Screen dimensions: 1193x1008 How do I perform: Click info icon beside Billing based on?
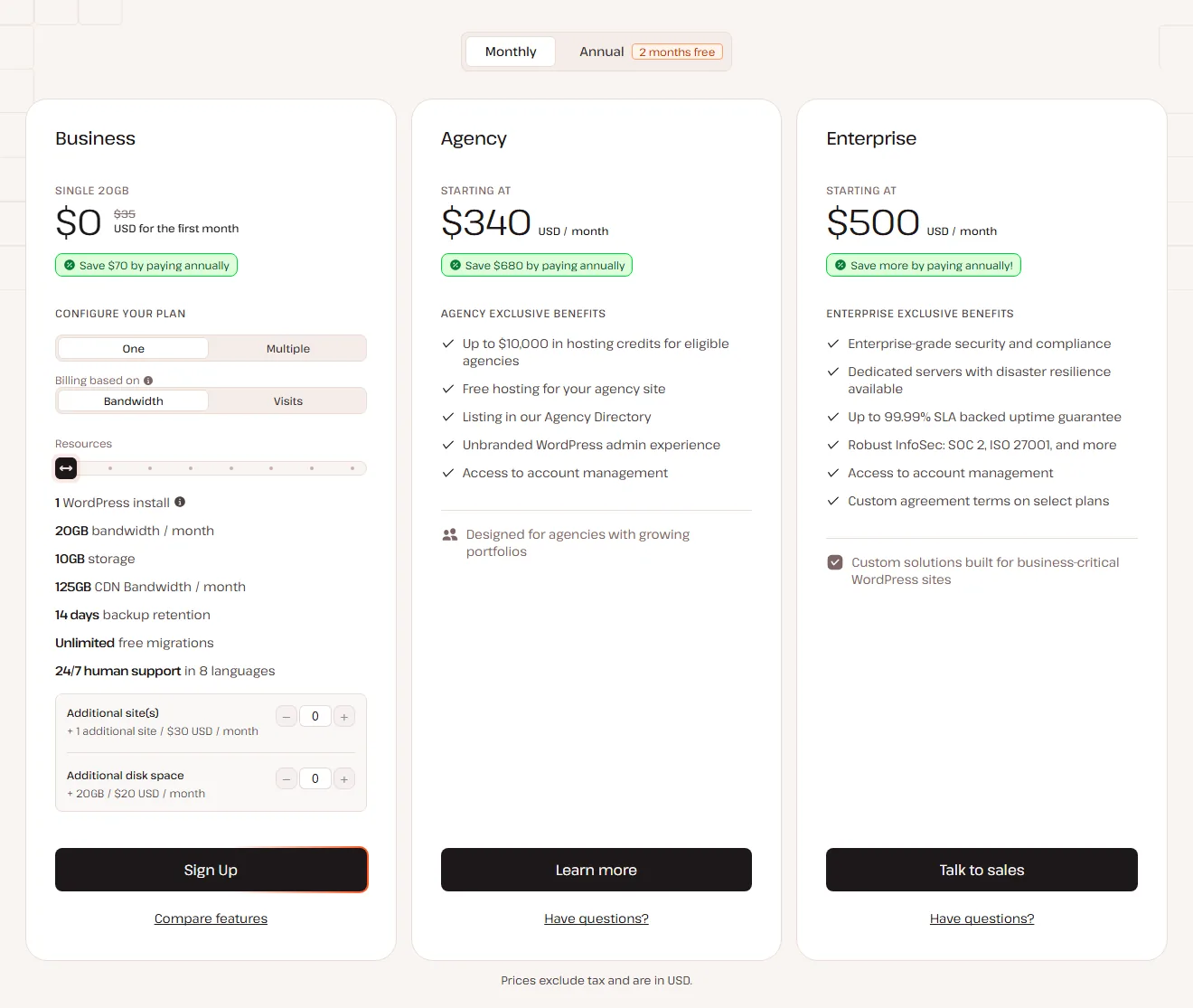[148, 381]
